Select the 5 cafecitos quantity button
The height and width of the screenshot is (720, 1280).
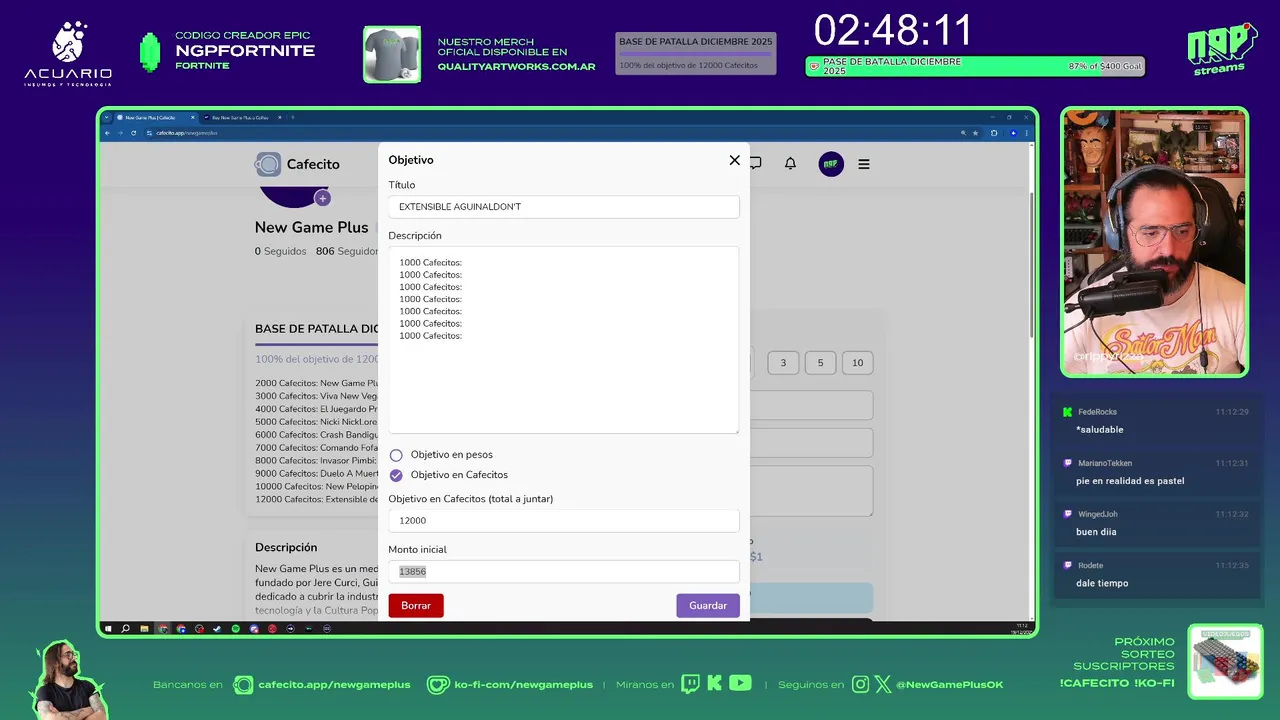click(820, 362)
